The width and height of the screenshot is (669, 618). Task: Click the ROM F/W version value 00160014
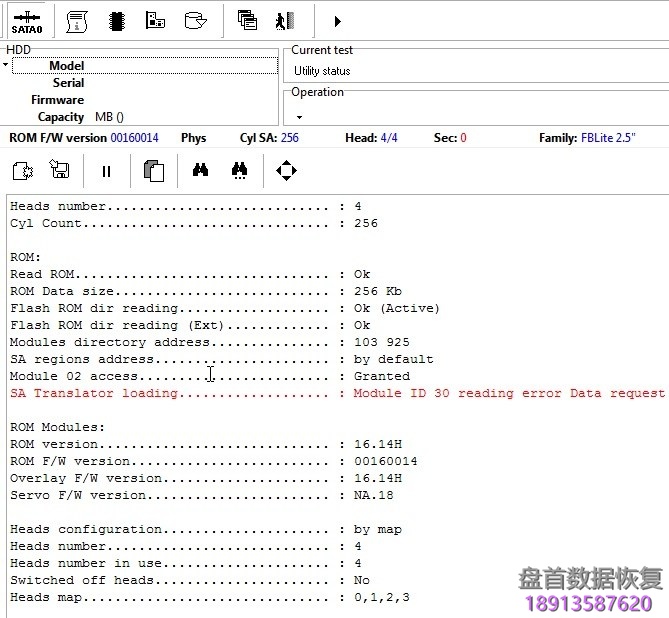click(134, 138)
